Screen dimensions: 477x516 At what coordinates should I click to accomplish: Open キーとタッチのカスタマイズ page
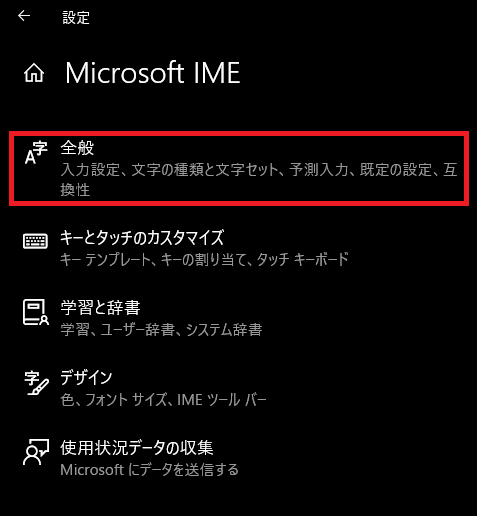pos(239,248)
